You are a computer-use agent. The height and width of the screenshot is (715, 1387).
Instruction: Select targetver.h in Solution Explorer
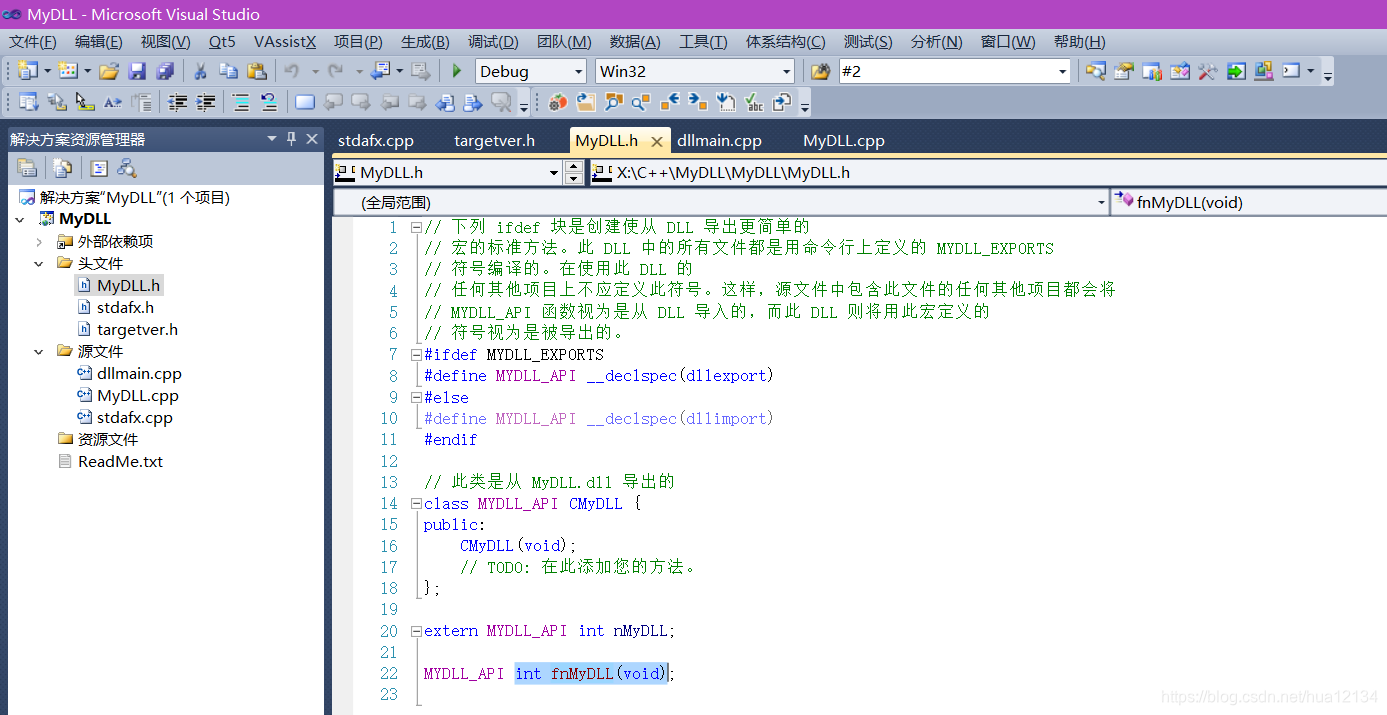pyautogui.click(x=137, y=329)
